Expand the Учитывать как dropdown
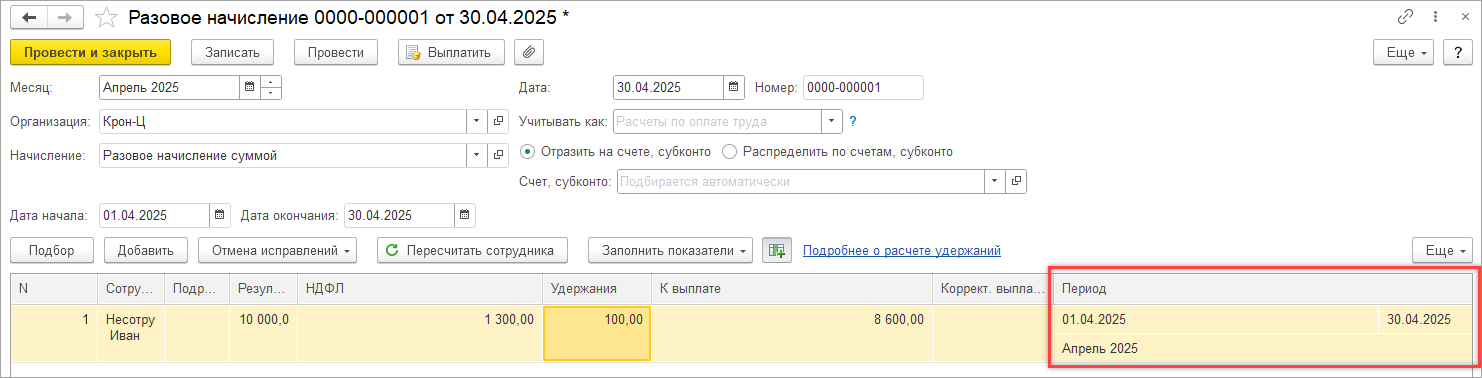Screen dimensions: 1482x378 tap(832, 122)
